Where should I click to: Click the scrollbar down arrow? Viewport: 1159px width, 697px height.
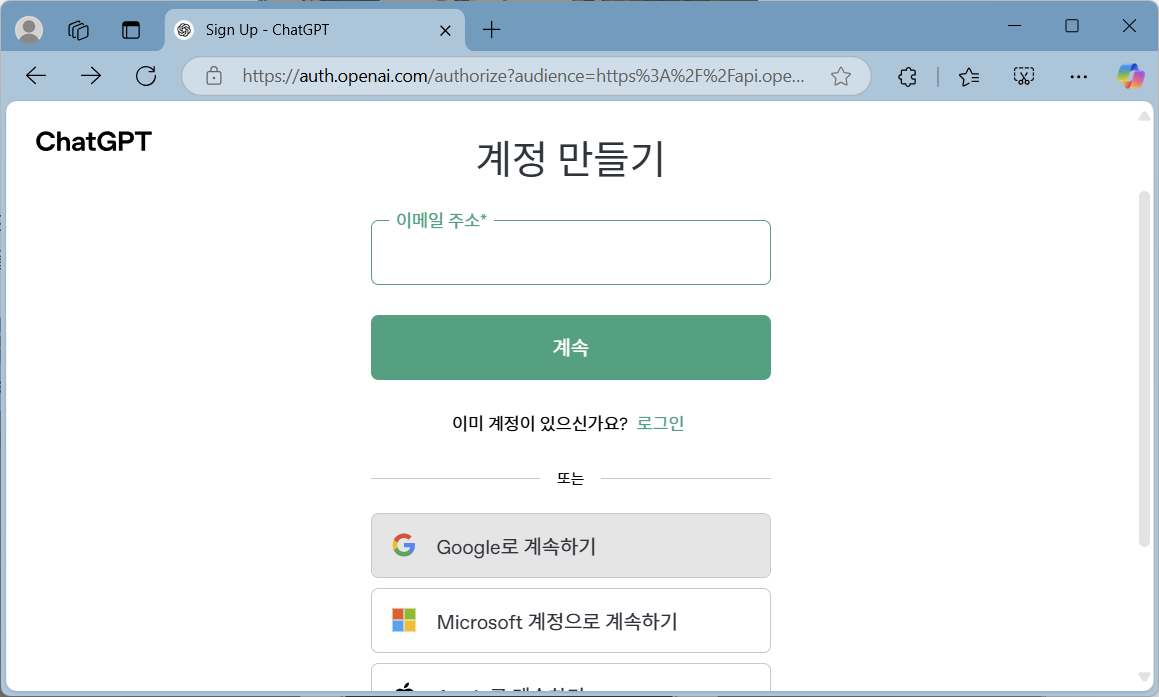click(x=1144, y=677)
